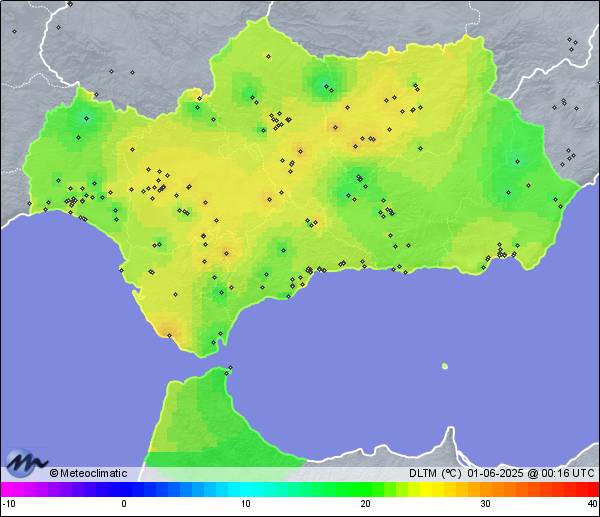
Task: Click the DLTM (ºC) label
Action: pos(435,473)
